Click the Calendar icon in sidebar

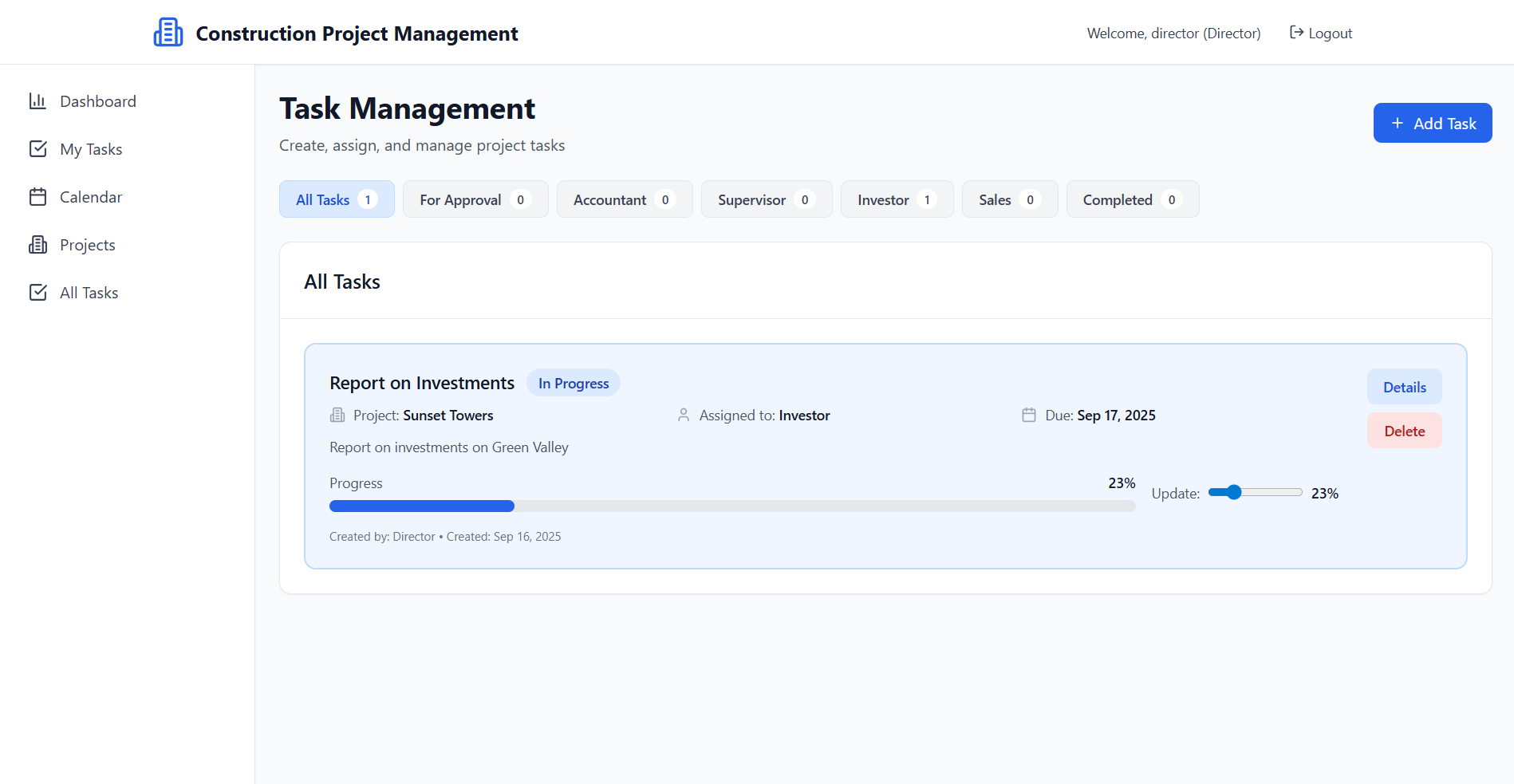point(37,197)
